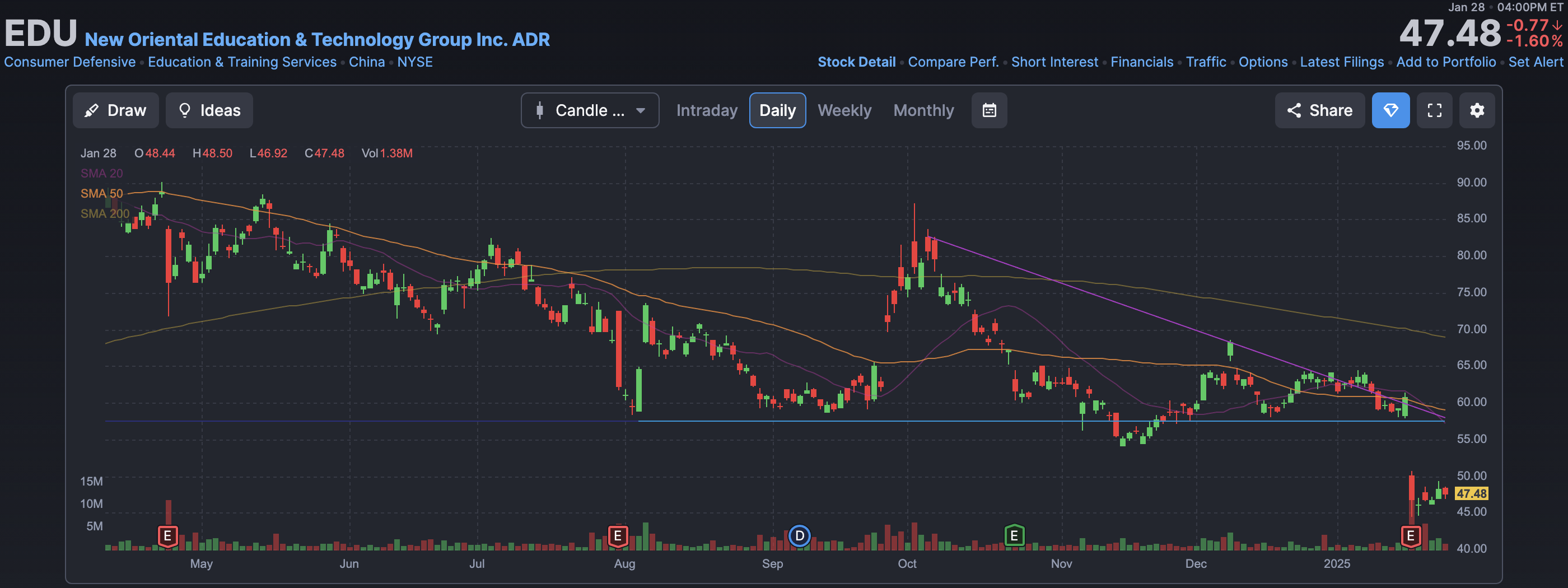Select the Daily timeframe tab
Viewport: 1568px width, 588px height.
tap(777, 110)
